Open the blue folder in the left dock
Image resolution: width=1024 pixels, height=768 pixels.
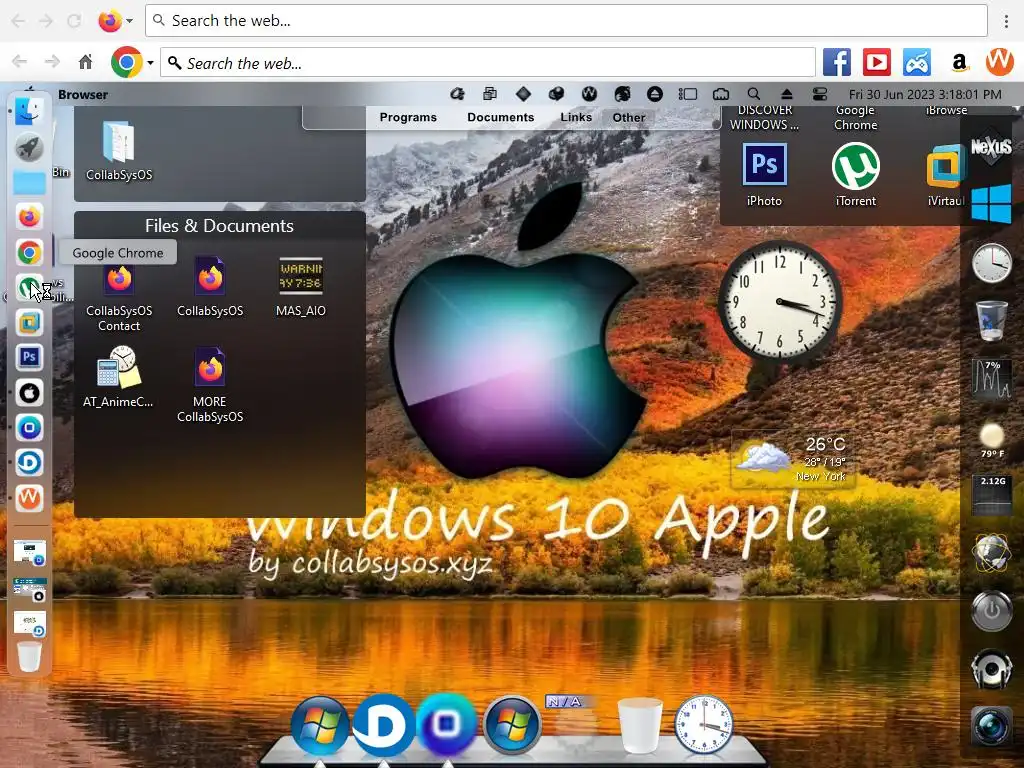click(x=29, y=183)
